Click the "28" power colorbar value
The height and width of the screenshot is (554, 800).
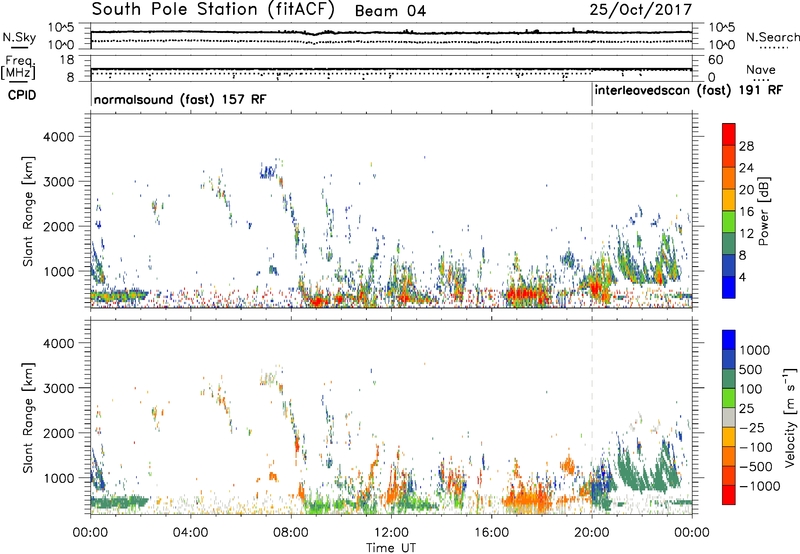click(746, 146)
